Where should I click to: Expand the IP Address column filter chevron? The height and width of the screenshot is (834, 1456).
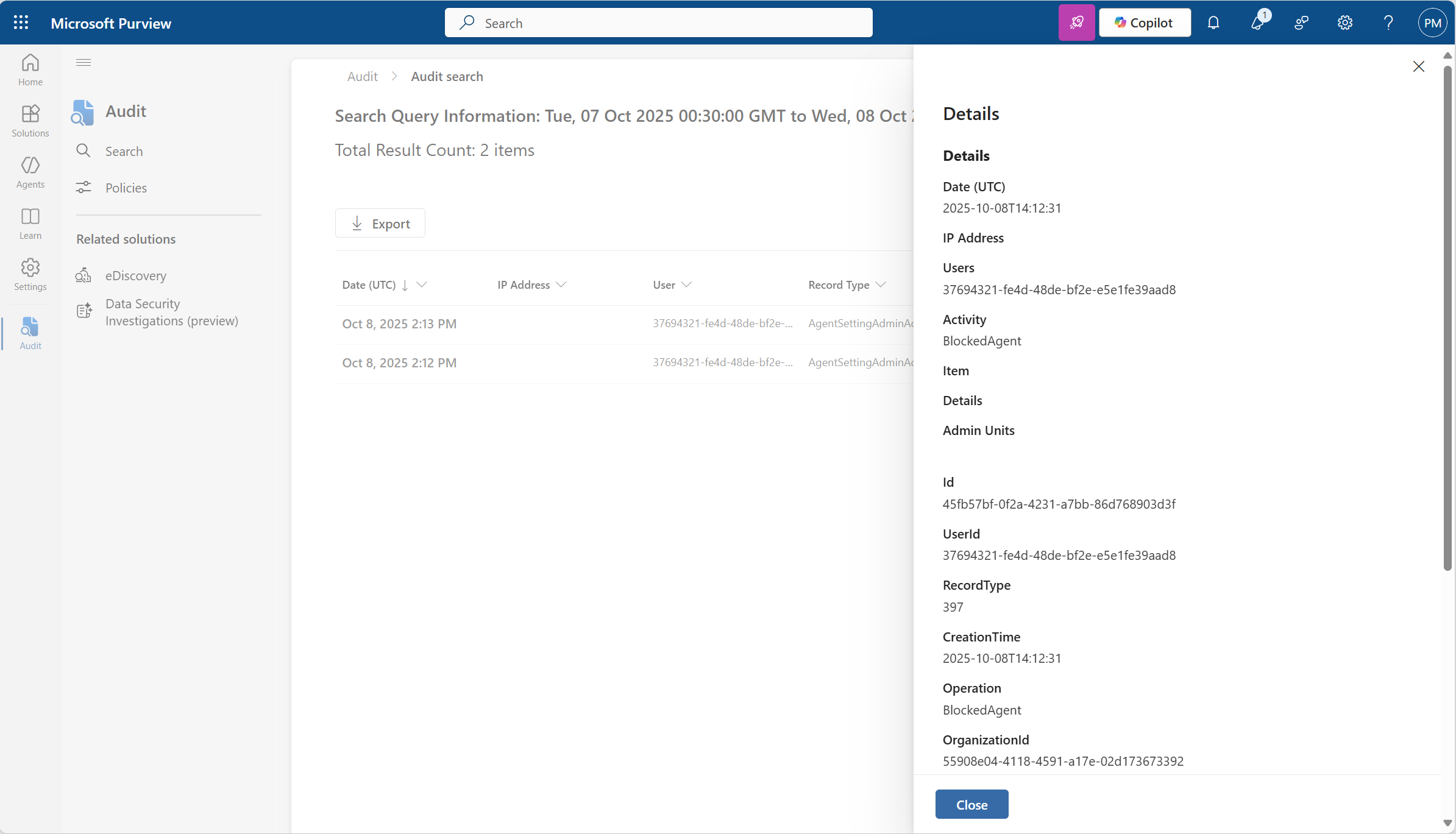[x=561, y=284]
